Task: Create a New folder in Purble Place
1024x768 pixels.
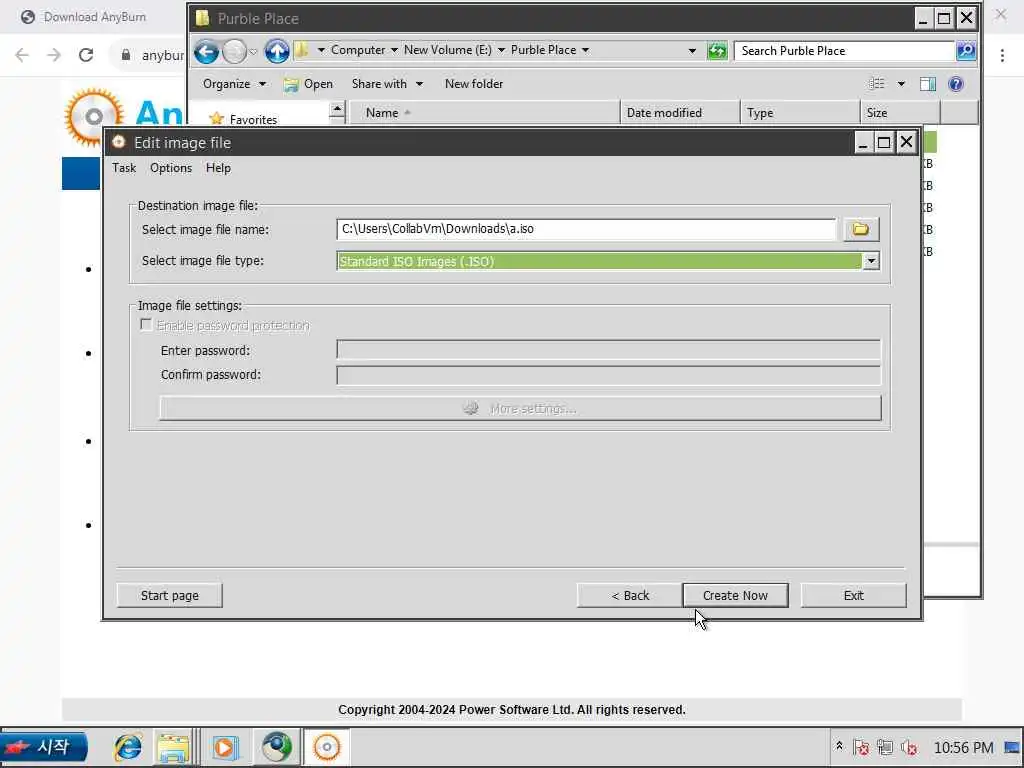Action: [x=473, y=84]
